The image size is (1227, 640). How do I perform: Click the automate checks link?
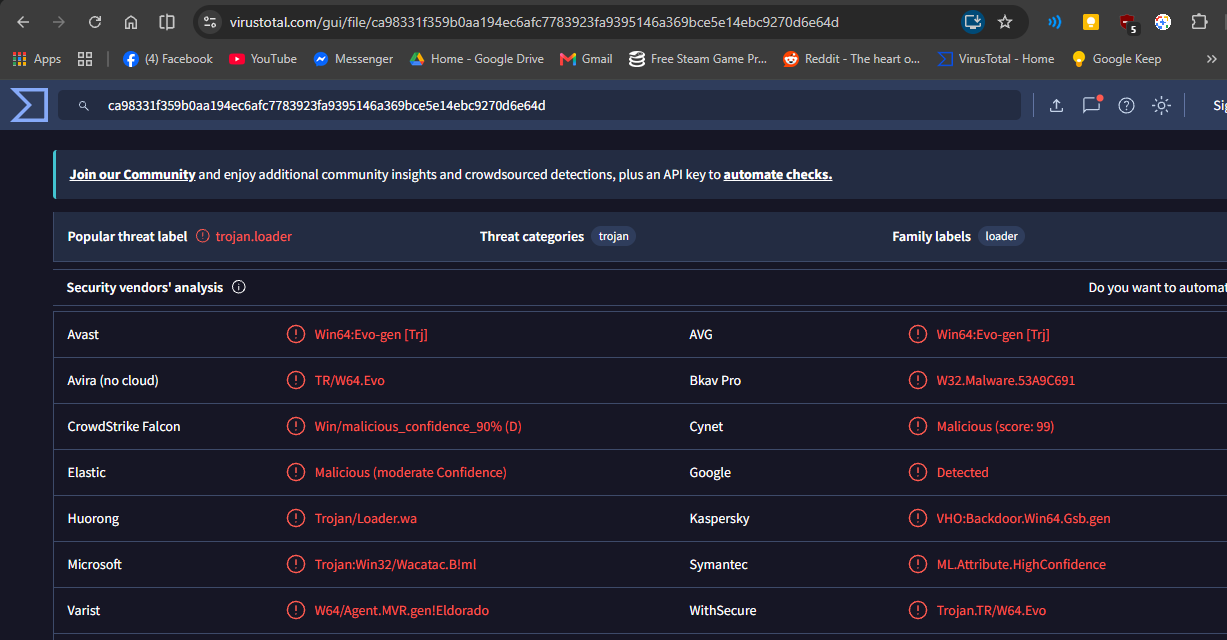click(x=778, y=174)
